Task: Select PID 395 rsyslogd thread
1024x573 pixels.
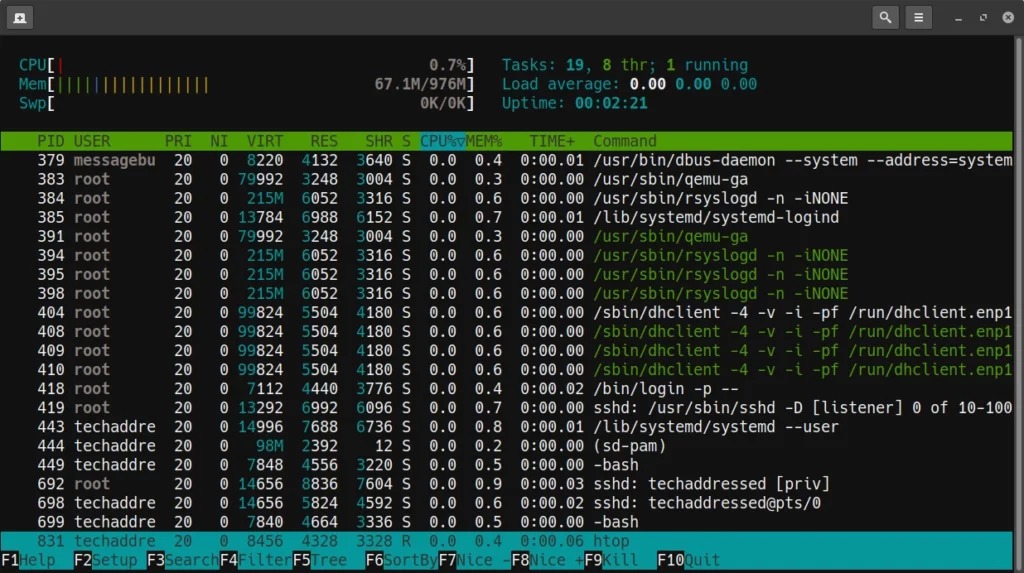Action: [x=507, y=274]
